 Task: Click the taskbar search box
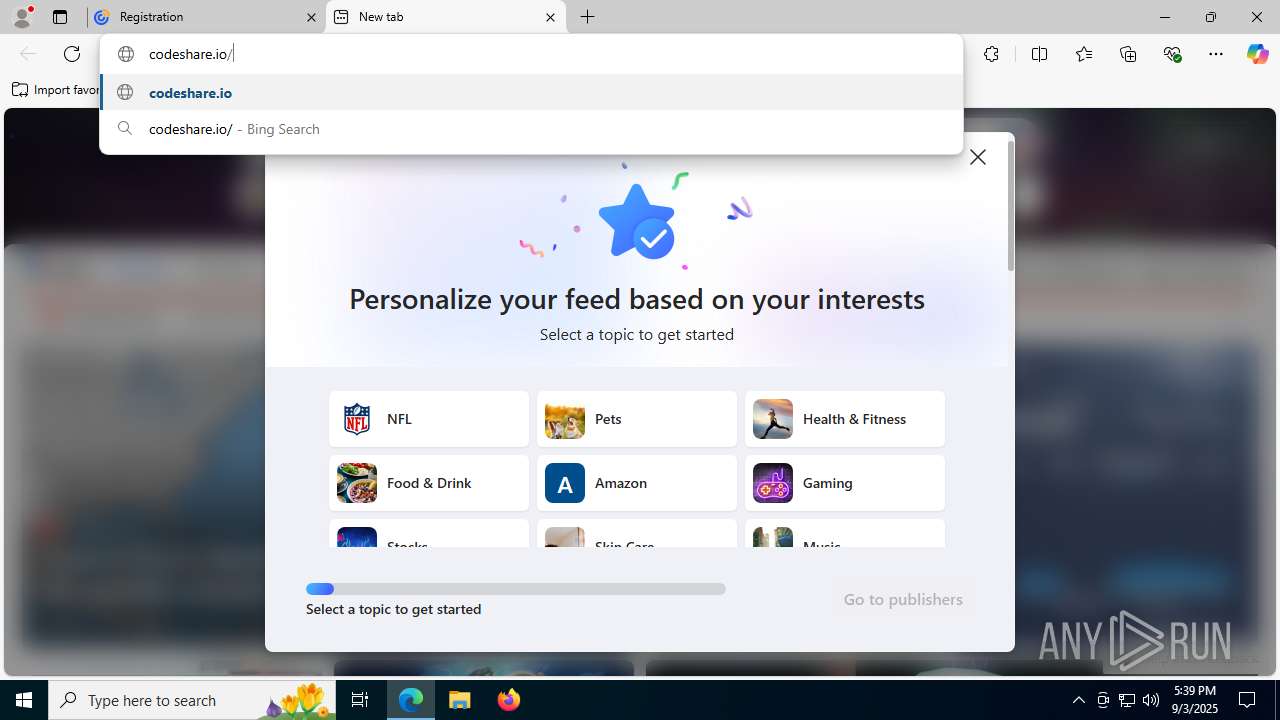point(192,700)
